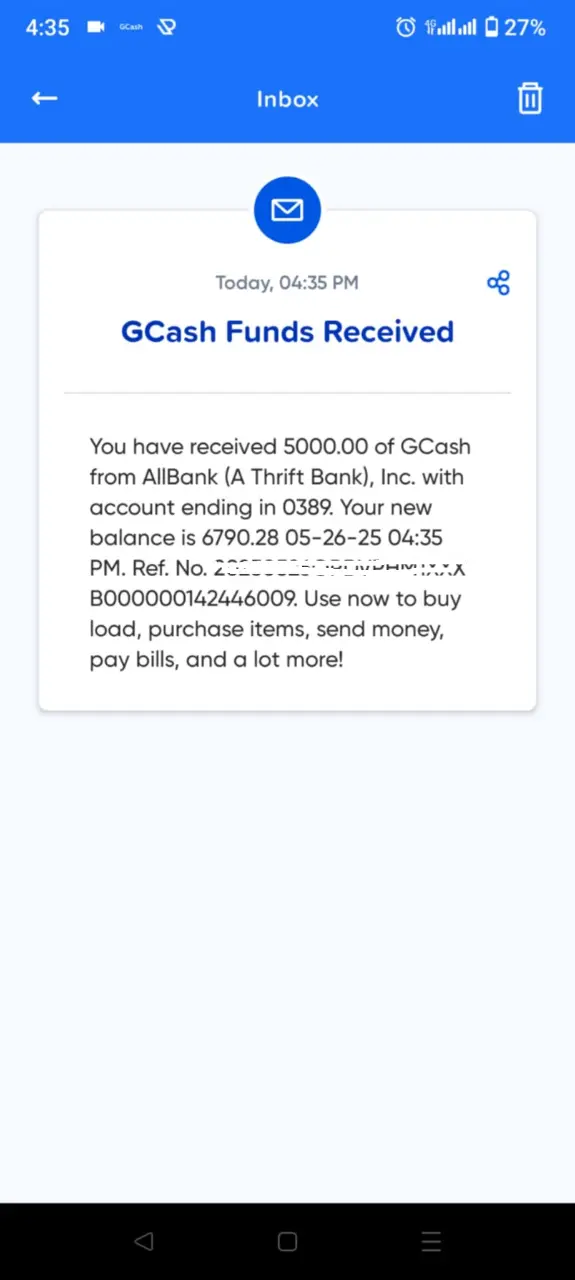Tap the screen recording camera status icon
This screenshot has width=575, height=1280.
tap(96, 27)
